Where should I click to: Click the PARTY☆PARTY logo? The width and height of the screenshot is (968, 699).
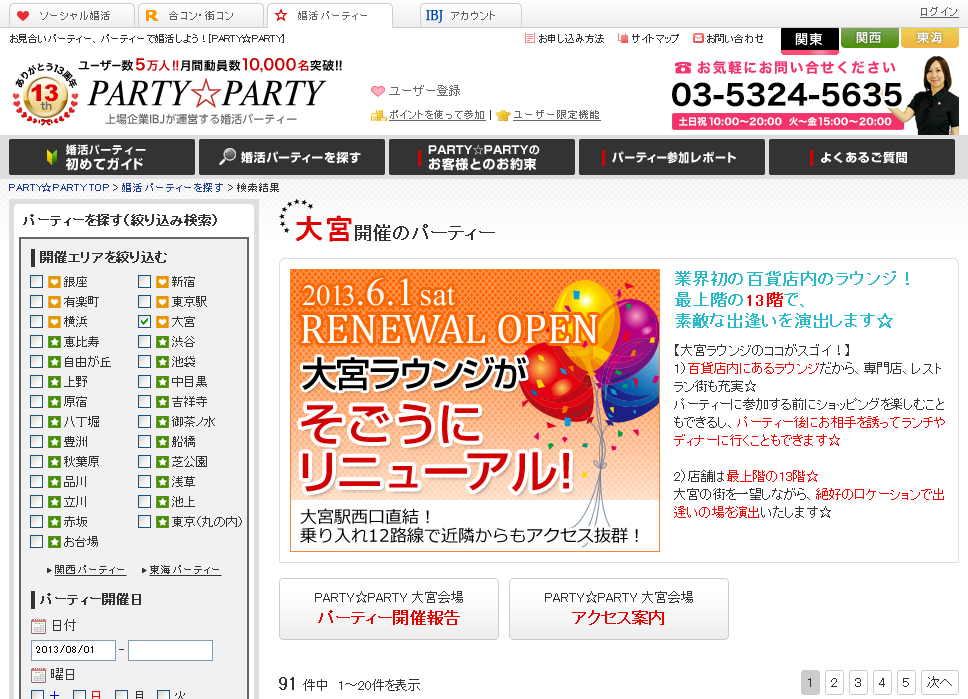pos(206,93)
